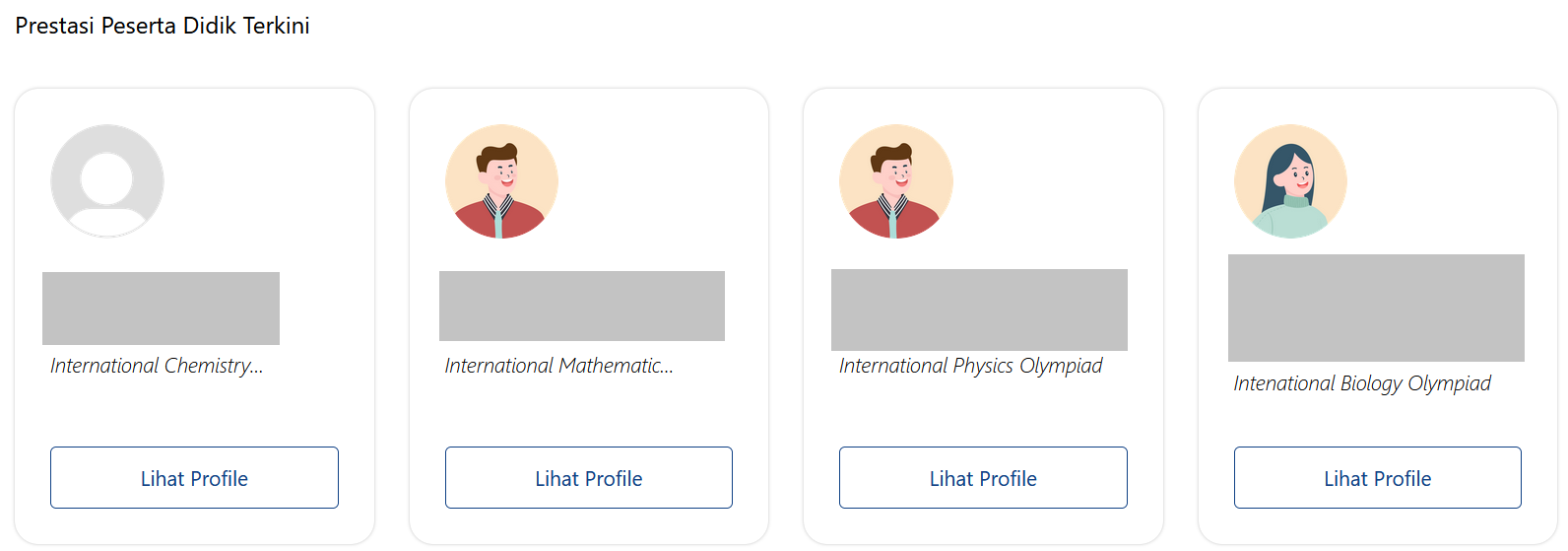
Task: Click the gray name block on the Mathematics card
Action: click(x=582, y=306)
